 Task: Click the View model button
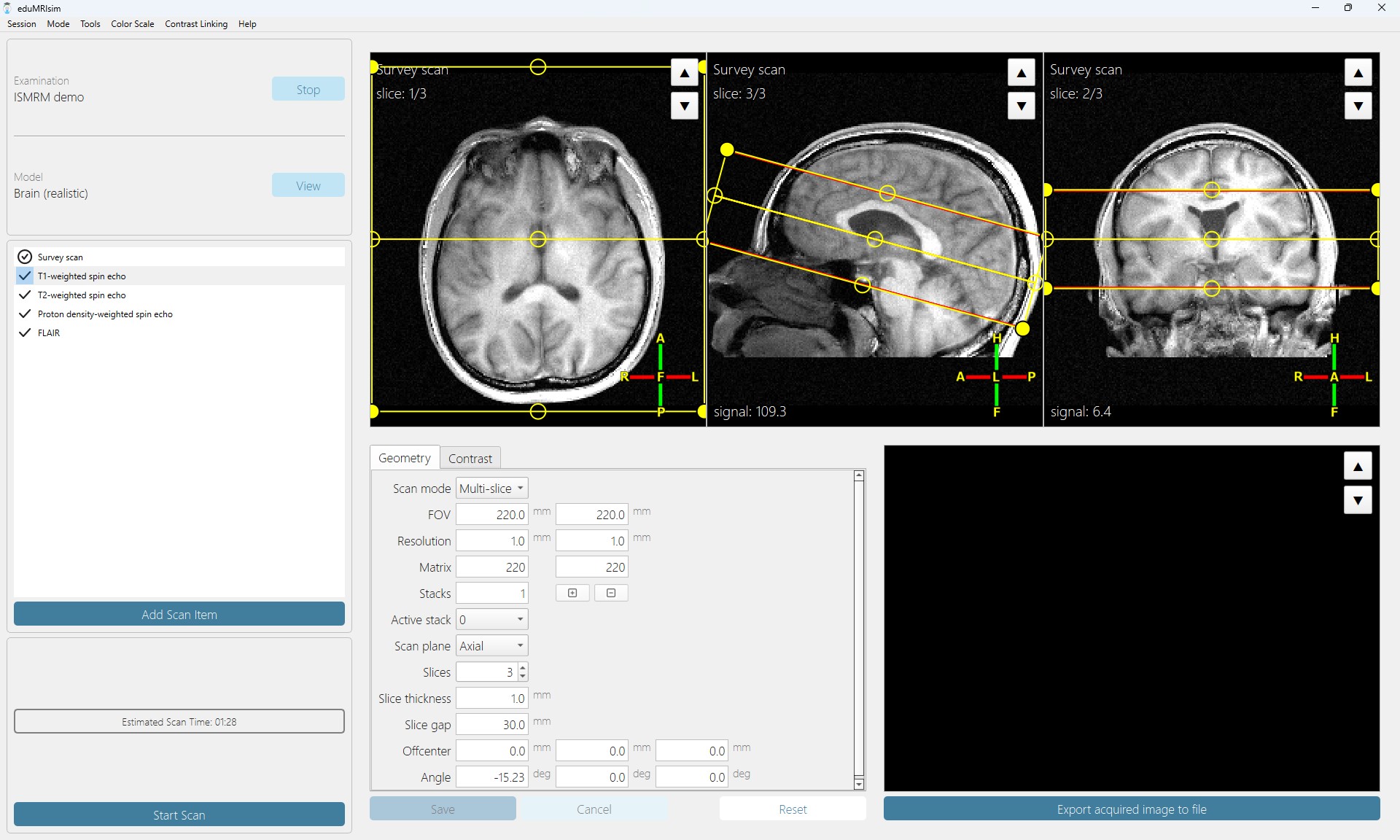308,185
